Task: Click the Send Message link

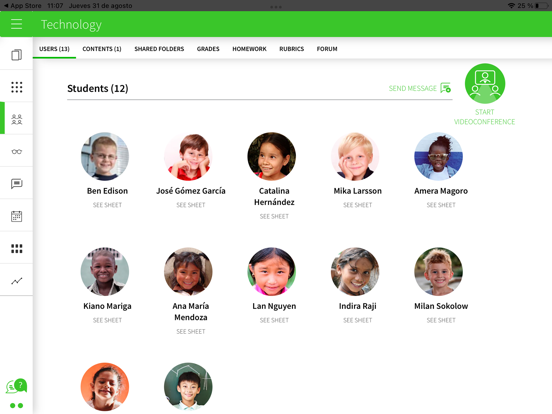Action: click(413, 88)
